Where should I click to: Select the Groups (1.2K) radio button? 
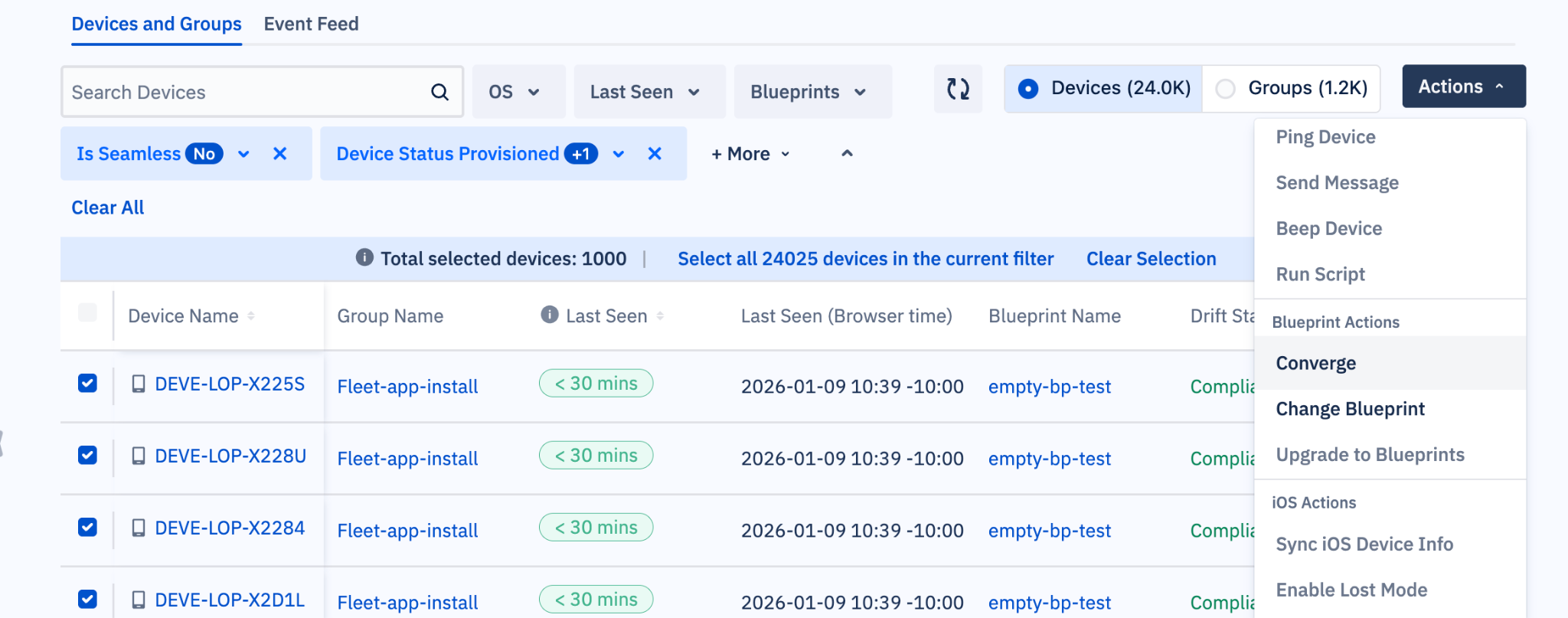click(x=1225, y=89)
